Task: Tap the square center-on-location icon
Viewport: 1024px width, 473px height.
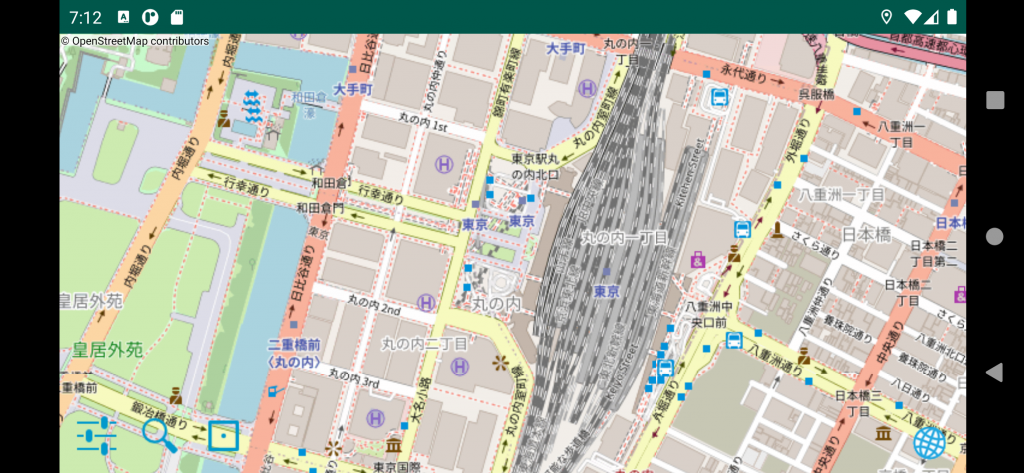Action: pos(223,436)
